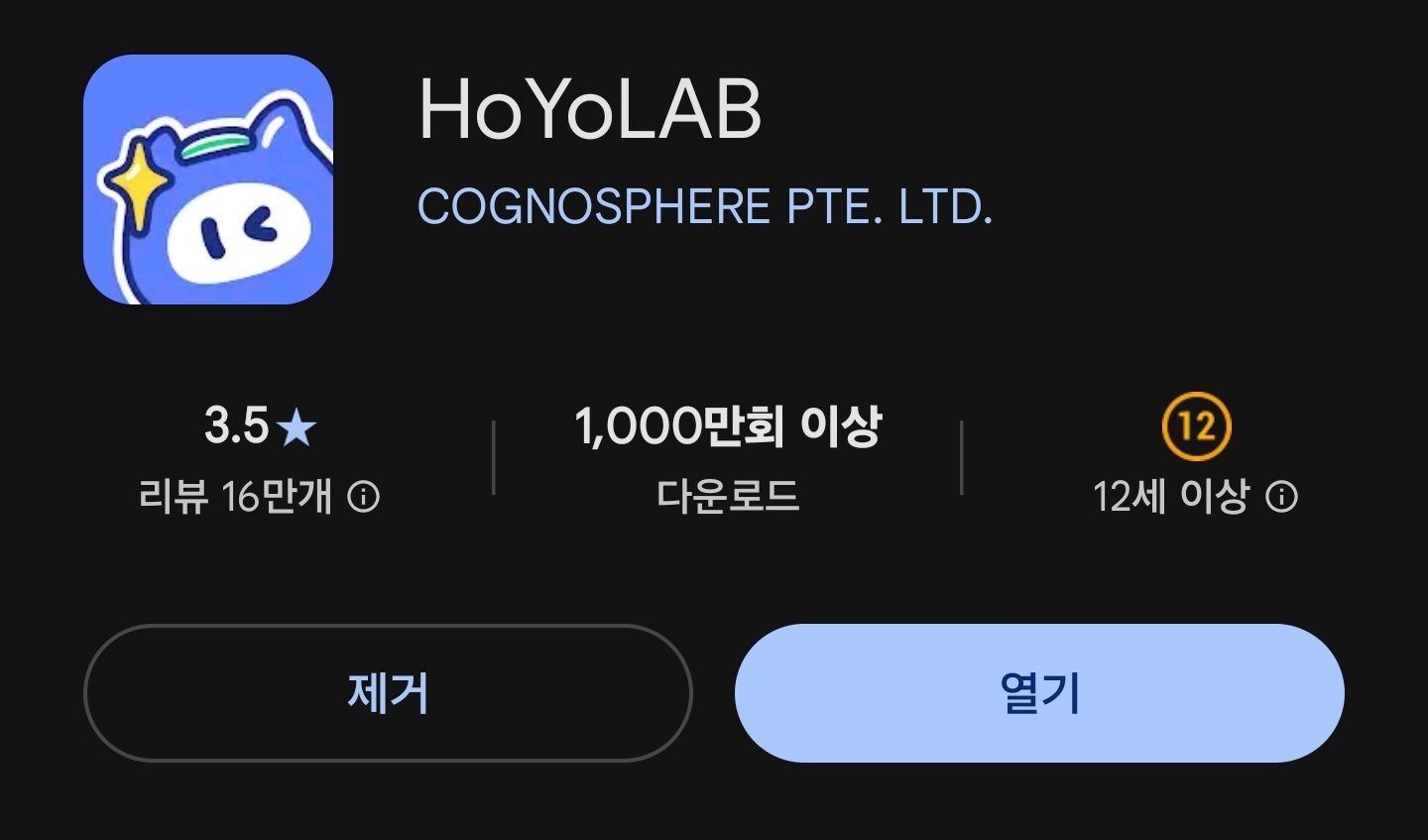Tap the HoYoLAB app icon
This screenshot has height=840, width=1428.
[x=208, y=180]
